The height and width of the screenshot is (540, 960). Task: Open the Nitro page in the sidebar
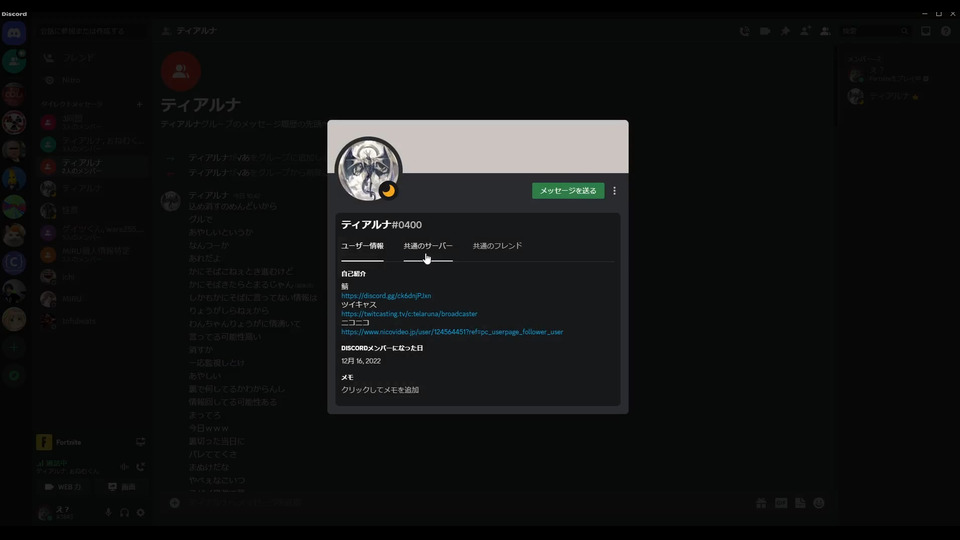click(92, 80)
